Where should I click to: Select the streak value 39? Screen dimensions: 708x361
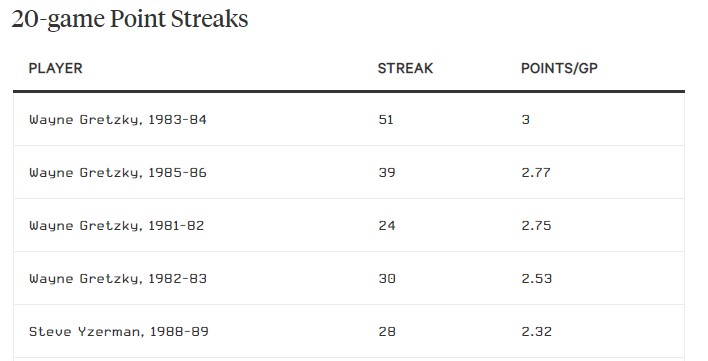tap(387, 172)
